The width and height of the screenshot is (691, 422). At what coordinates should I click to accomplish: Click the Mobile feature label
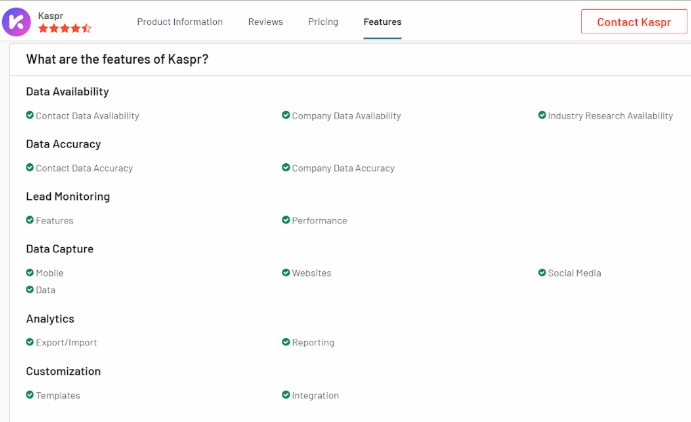click(x=50, y=273)
